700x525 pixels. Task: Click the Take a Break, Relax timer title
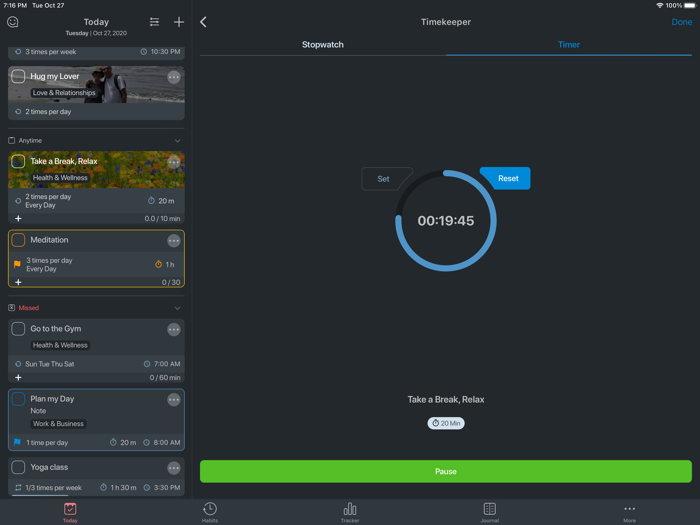[x=446, y=400]
